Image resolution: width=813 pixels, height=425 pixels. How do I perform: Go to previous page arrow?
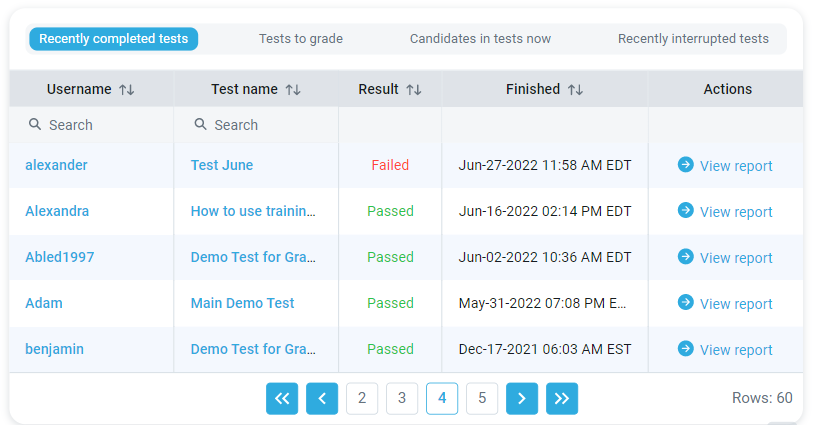(x=322, y=398)
